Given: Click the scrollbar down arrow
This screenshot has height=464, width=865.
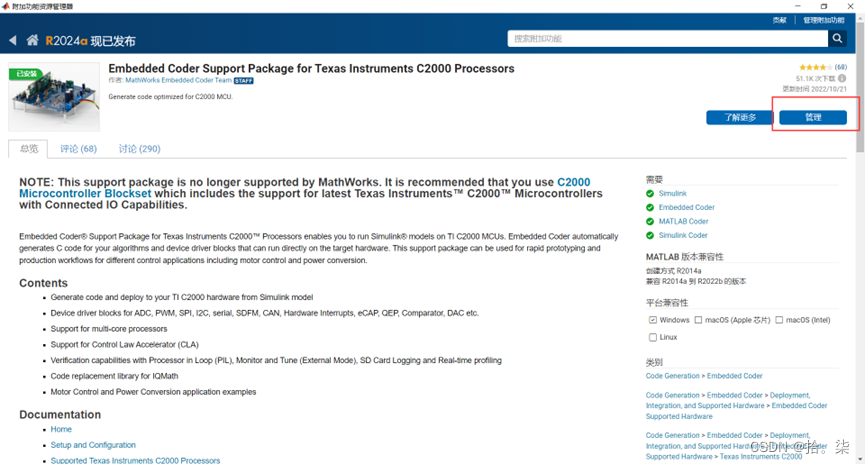Looking at the screenshot, I should pos(860,459).
